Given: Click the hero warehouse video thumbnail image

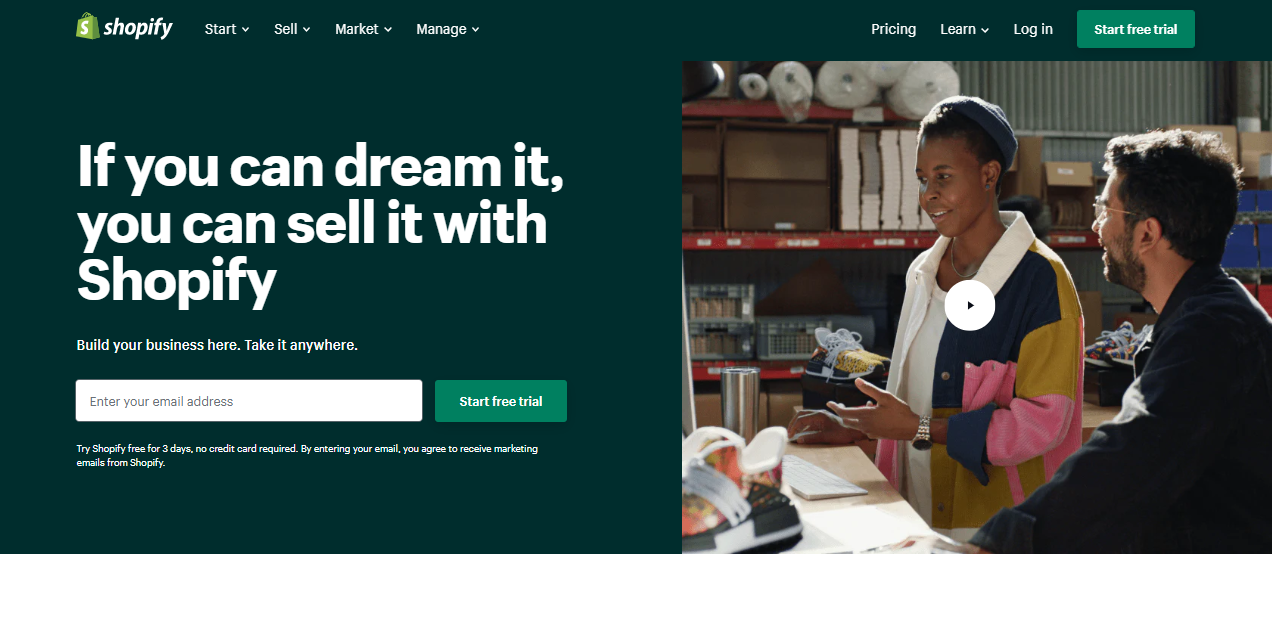Looking at the screenshot, I should (x=977, y=307).
